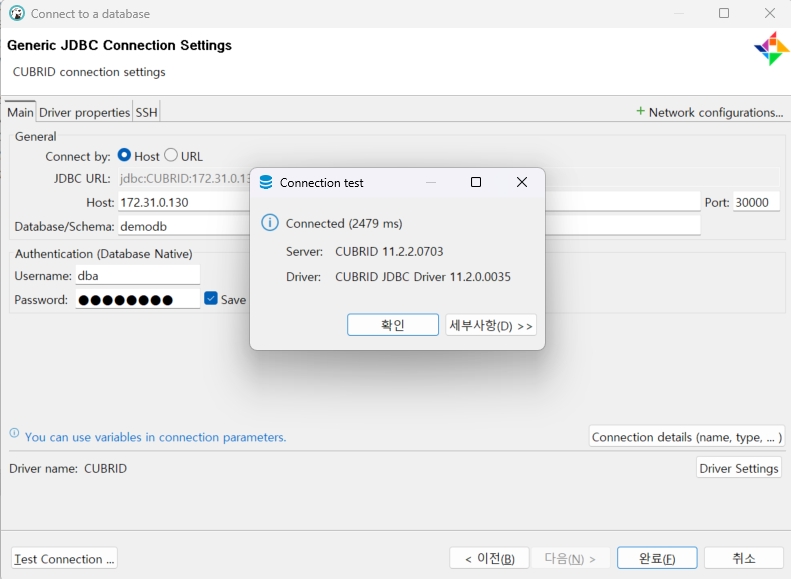Click the variables in connection parameters link
This screenshot has width=791, height=579.
click(155, 437)
